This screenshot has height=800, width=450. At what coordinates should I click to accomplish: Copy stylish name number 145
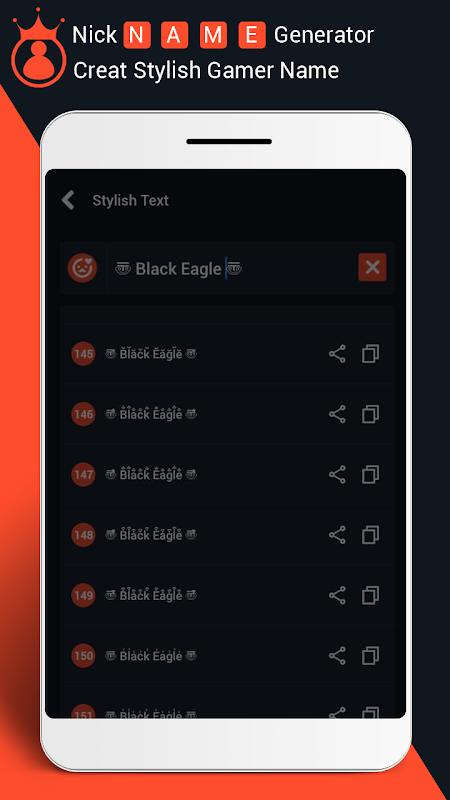[371, 354]
